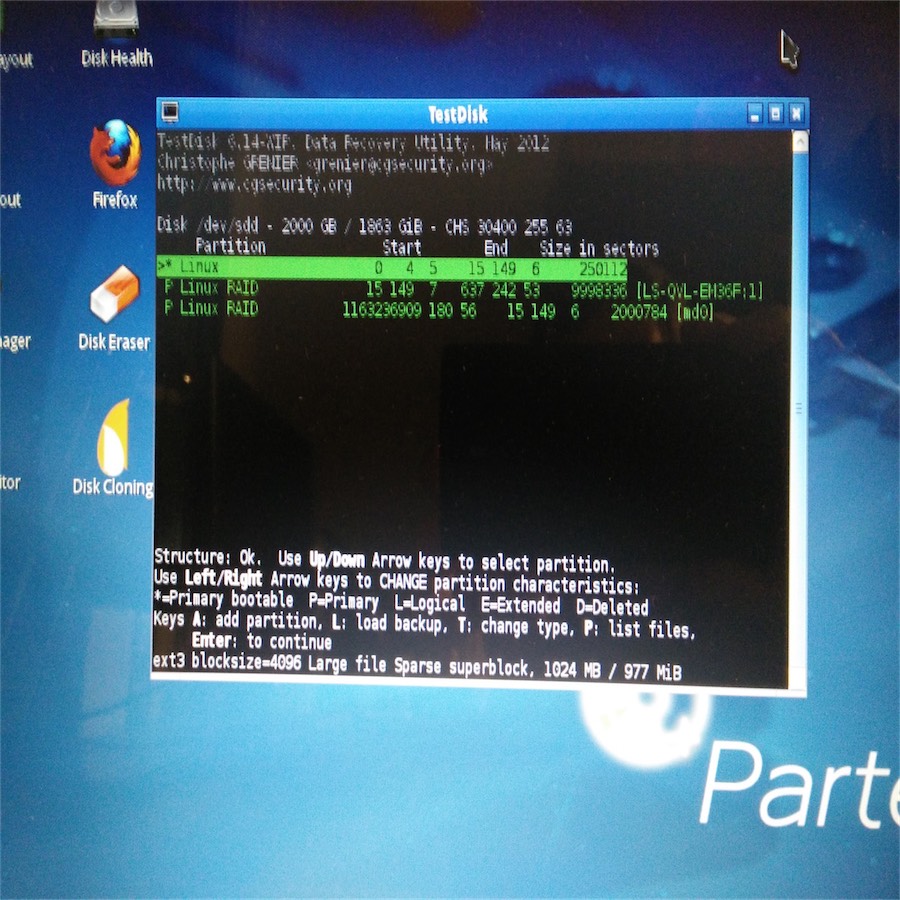The width and height of the screenshot is (900, 900).
Task: Click the 'Size in sectors' column header
Action: coord(599,249)
